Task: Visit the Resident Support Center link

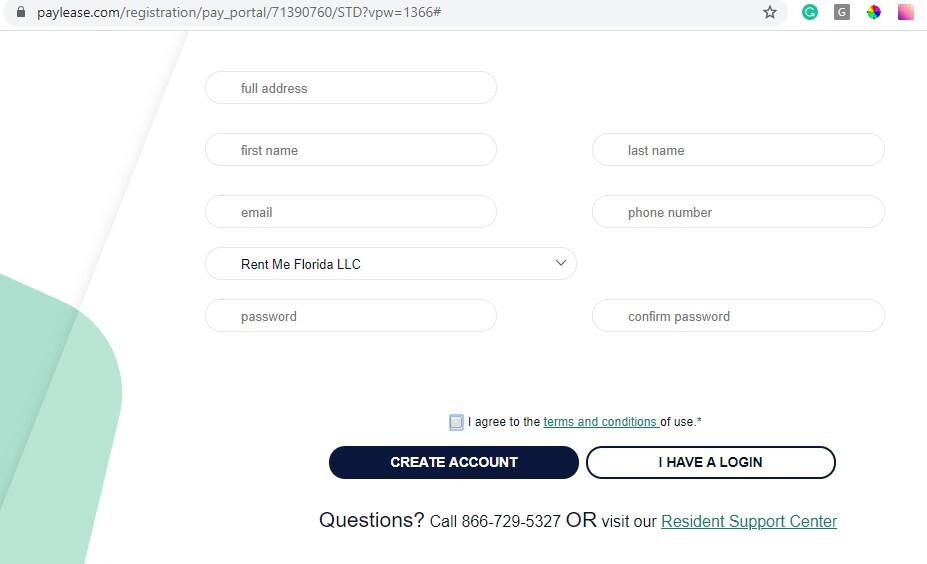Action: pyautogui.click(x=749, y=521)
